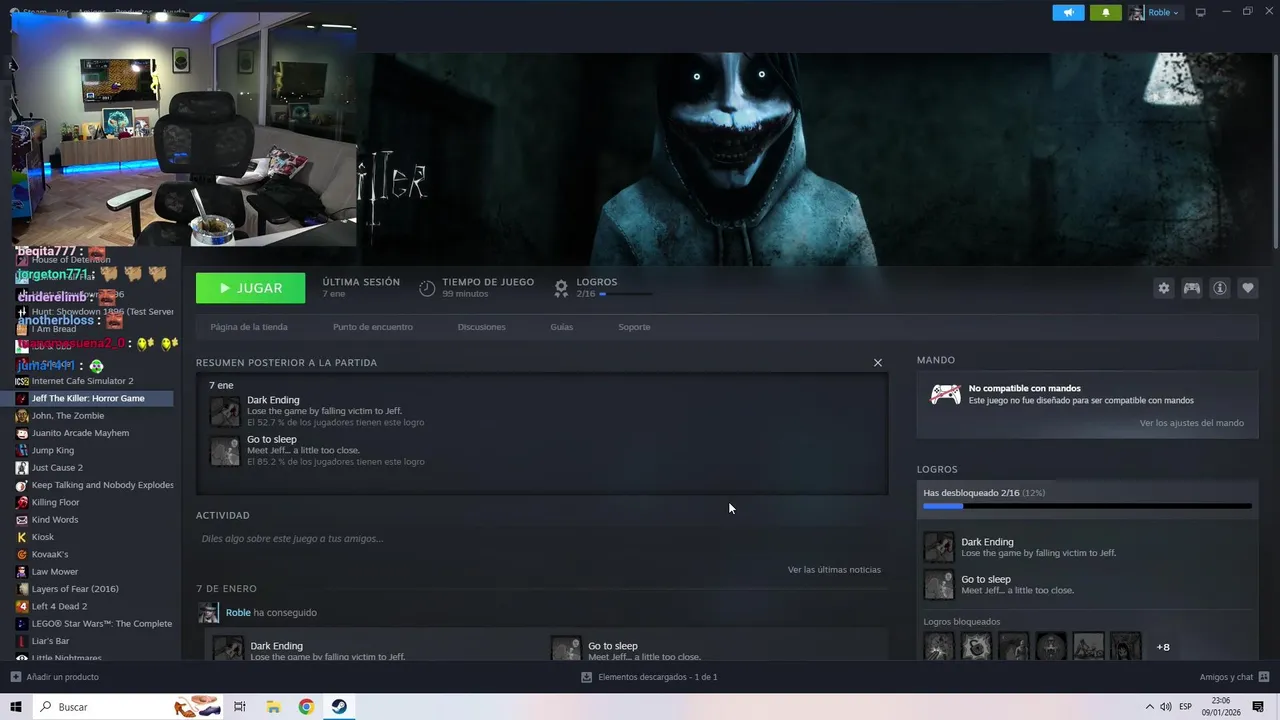
Task: Click LOGROS progress bar under header
Action: coord(626,294)
